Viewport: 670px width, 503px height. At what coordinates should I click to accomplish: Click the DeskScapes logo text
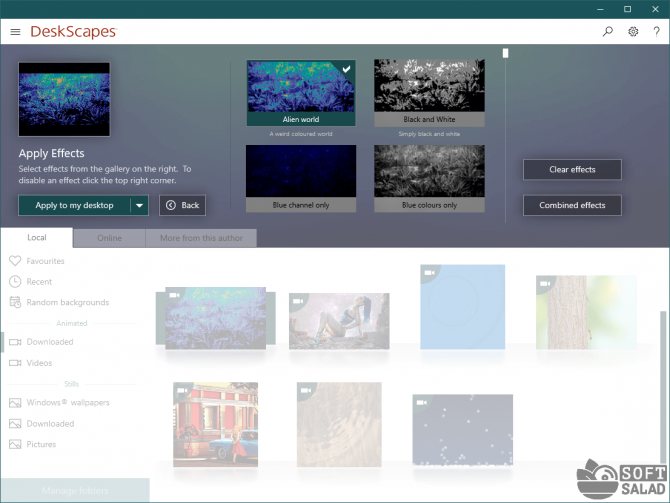tap(73, 32)
